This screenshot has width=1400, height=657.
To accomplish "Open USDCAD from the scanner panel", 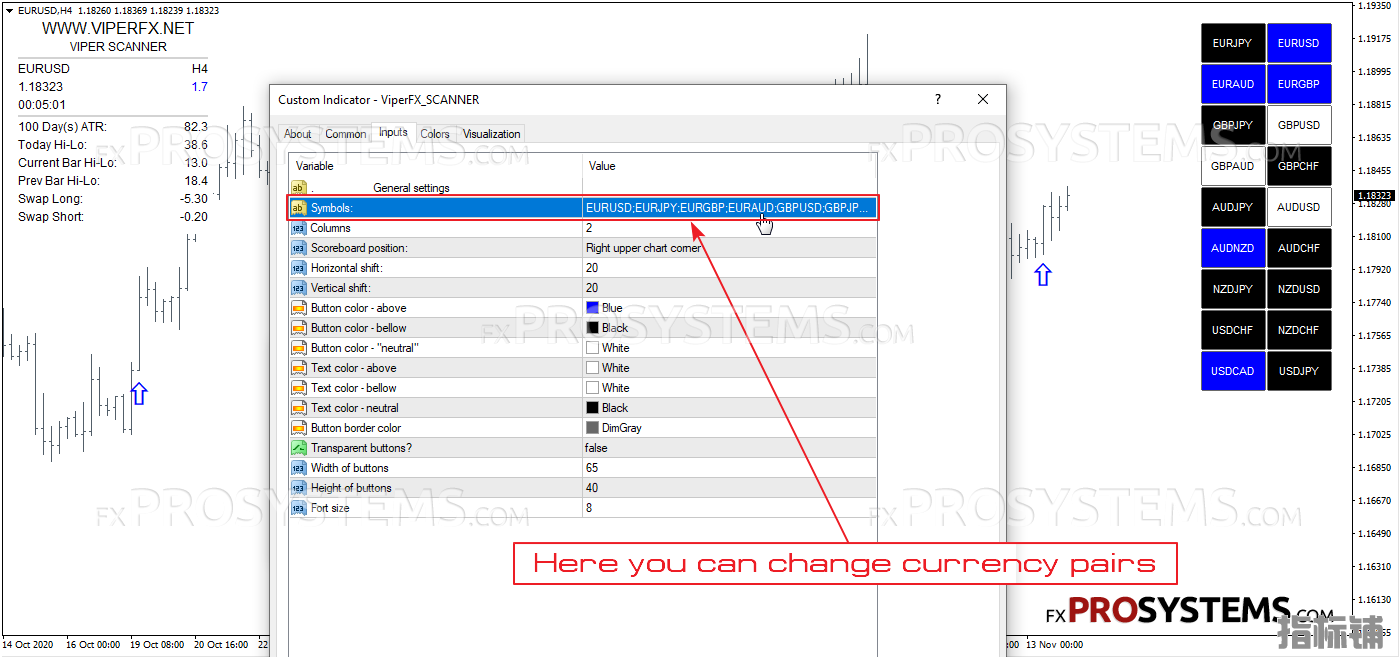I will pos(1232,372).
